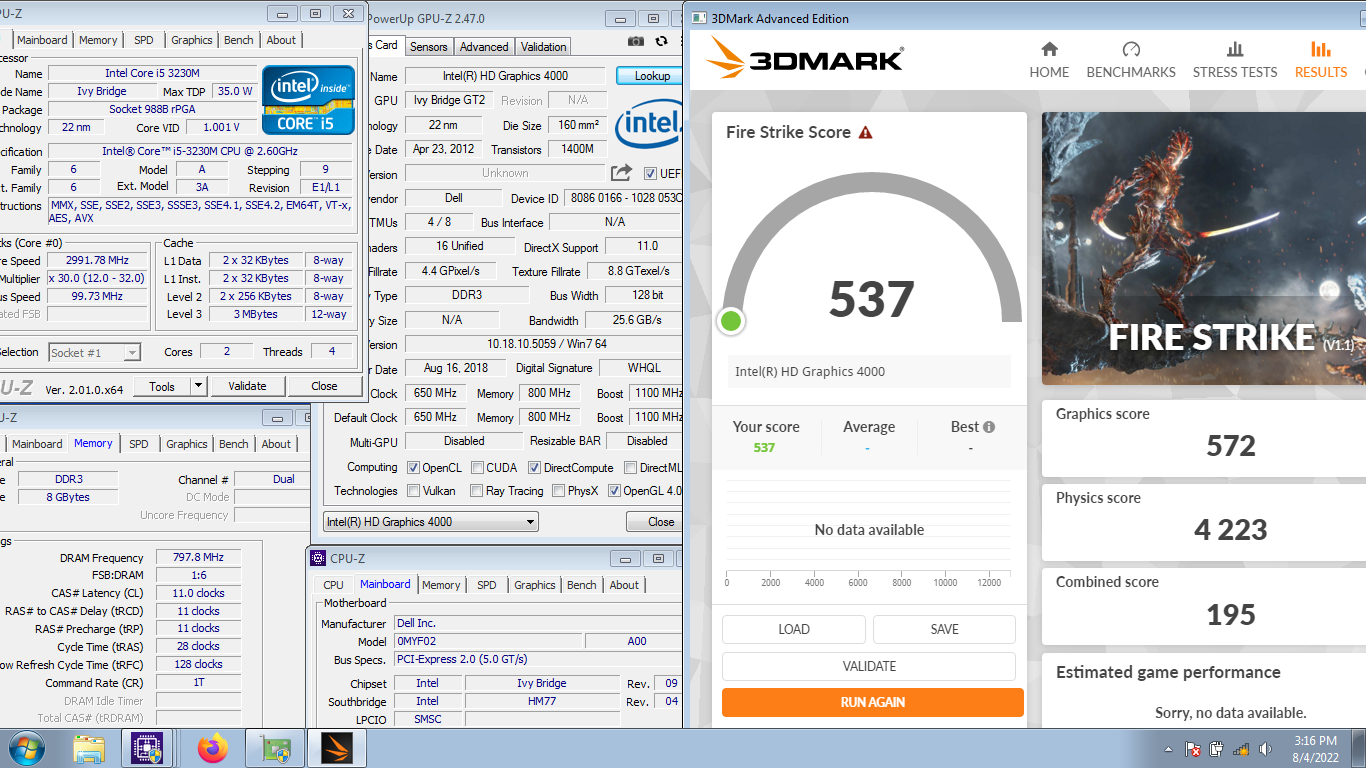The width and height of the screenshot is (1366, 768).
Task: Click the Lookup button in GPU-Z
Action: coord(652,76)
